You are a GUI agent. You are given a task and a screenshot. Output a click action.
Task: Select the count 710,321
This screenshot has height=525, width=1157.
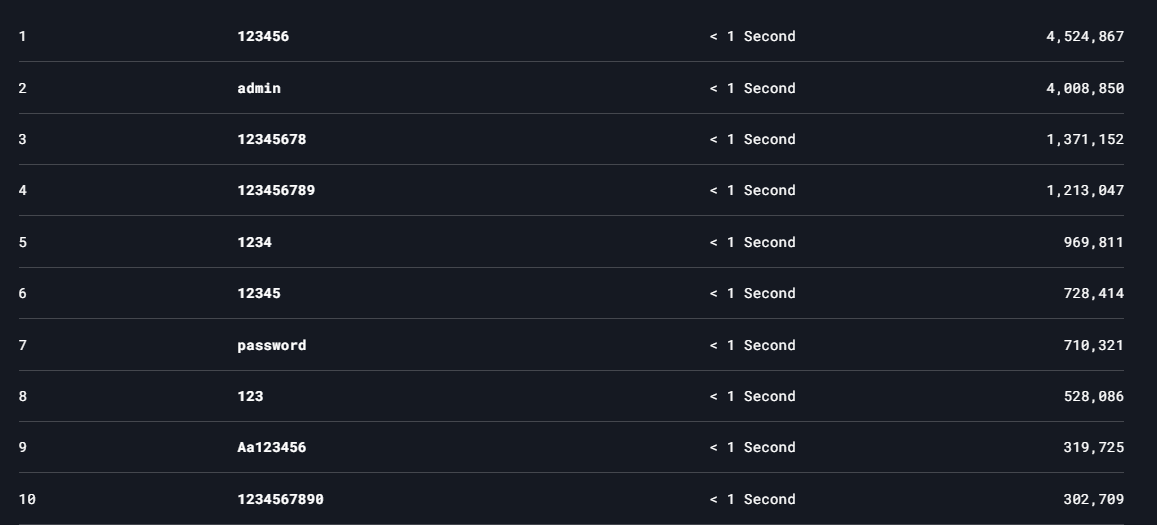(x=1093, y=346)
